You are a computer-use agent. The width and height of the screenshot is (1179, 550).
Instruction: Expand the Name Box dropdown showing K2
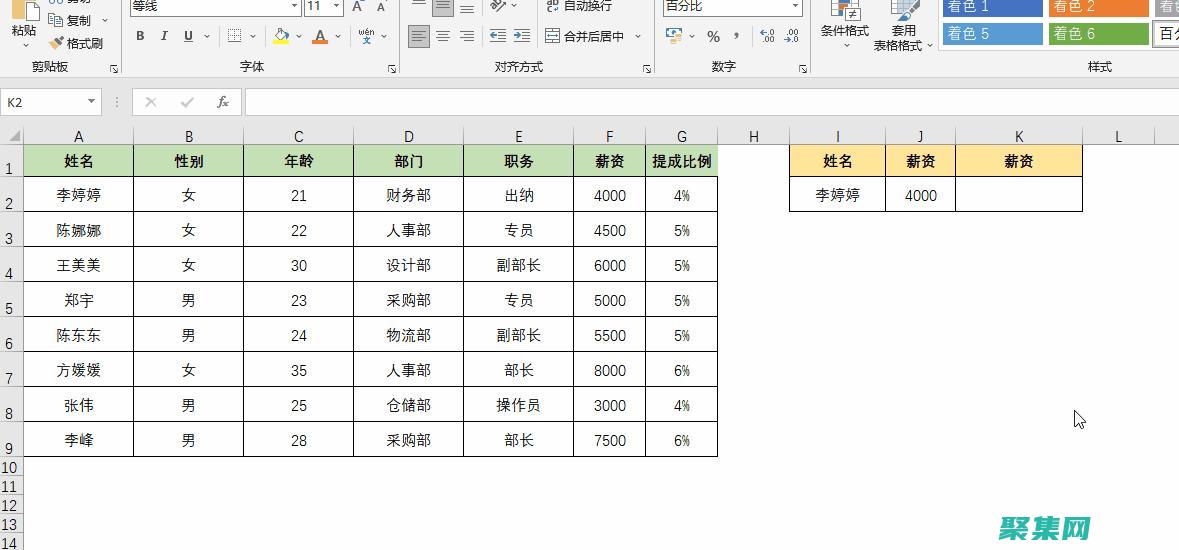92,102
